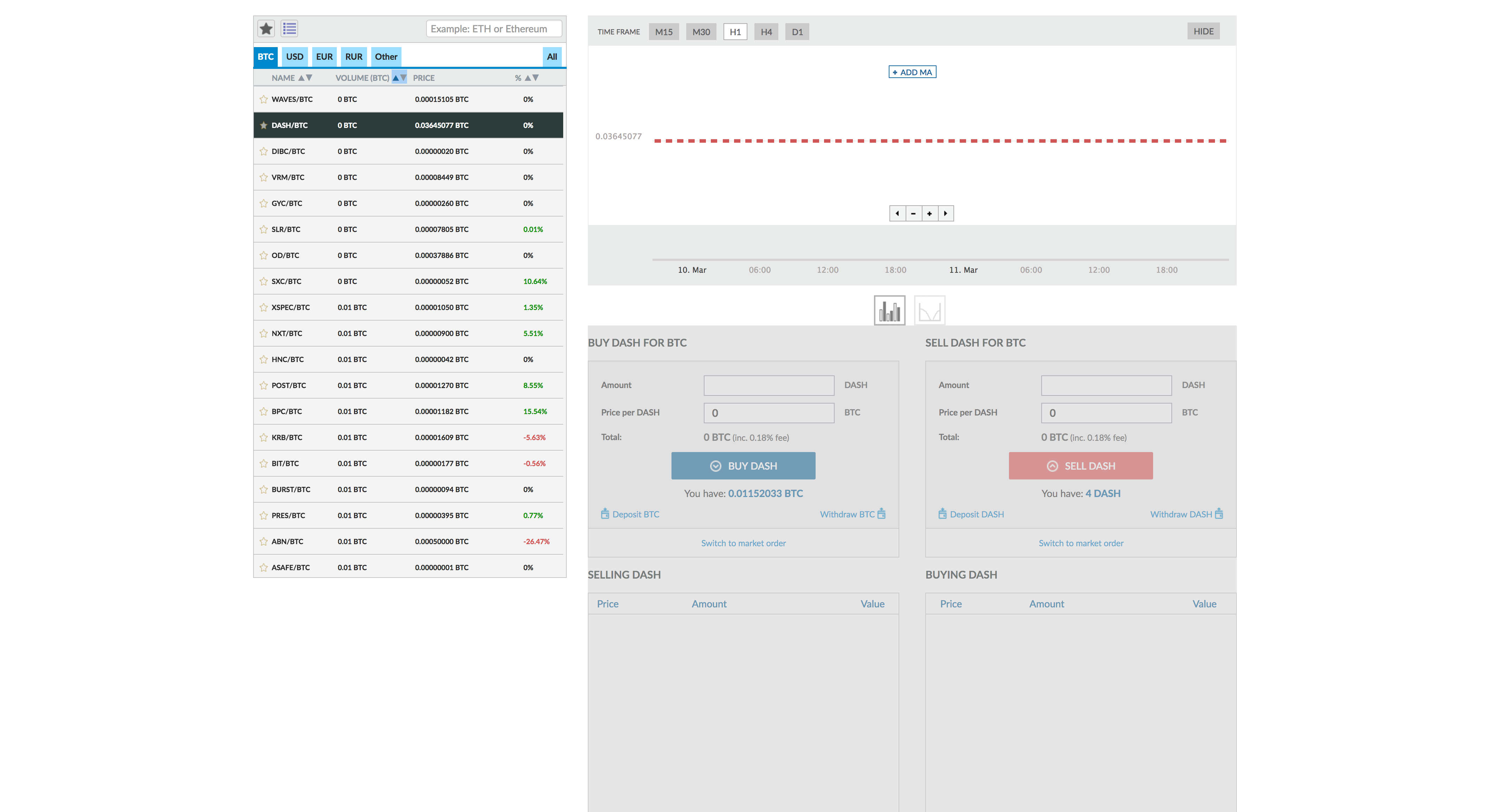This screenshot has height=812, width=1492.
Task: Star the NXT/BTC pair
Action: click(x=264, y=334)
